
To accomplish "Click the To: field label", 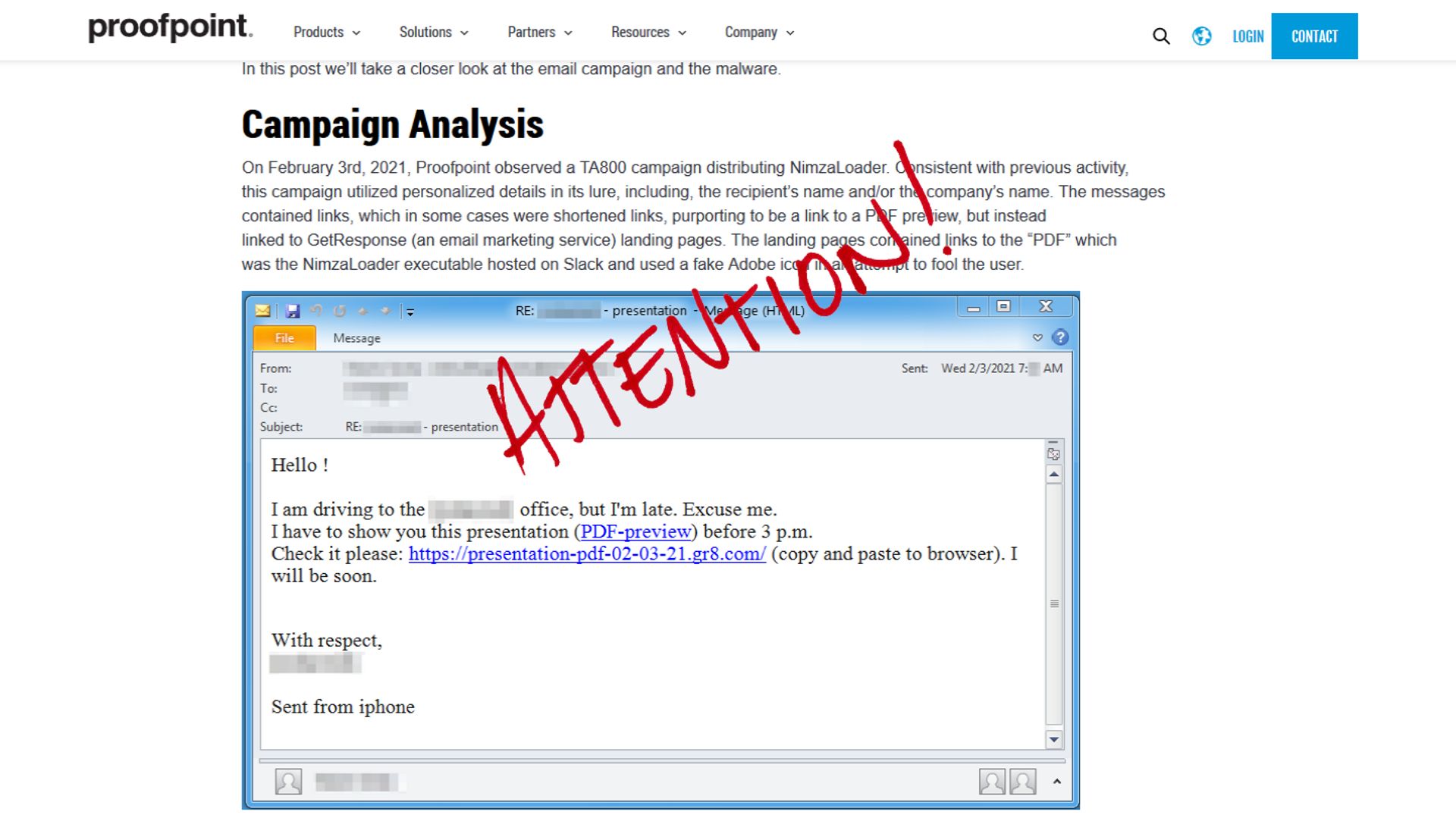I will point(268,388).
